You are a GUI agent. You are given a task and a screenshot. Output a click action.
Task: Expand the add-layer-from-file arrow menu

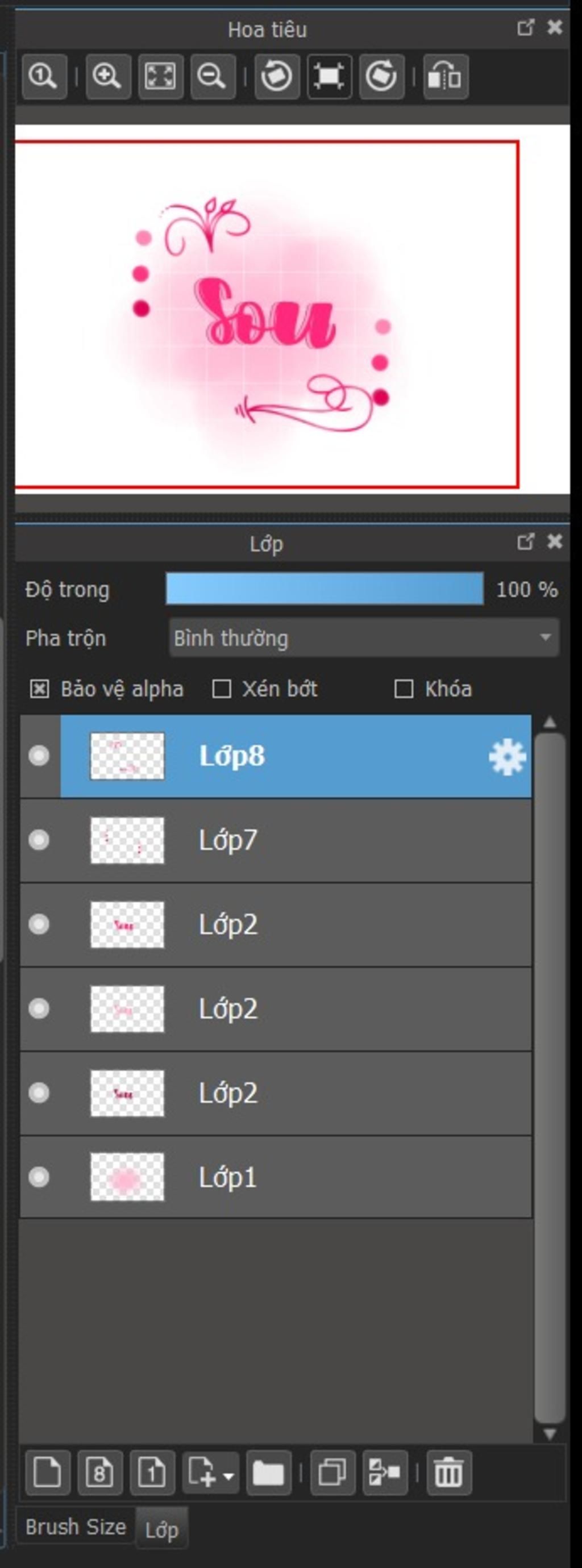click(x=229, y=1475)
